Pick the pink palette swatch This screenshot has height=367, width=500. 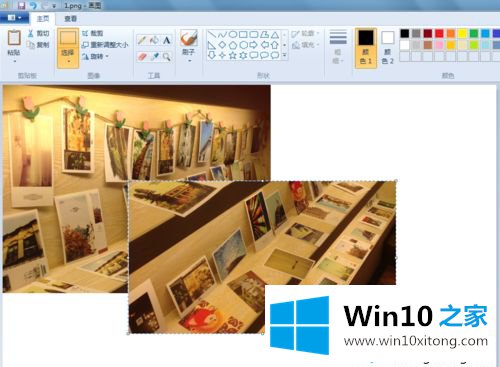pyautogui.click(x=439, y=45)
